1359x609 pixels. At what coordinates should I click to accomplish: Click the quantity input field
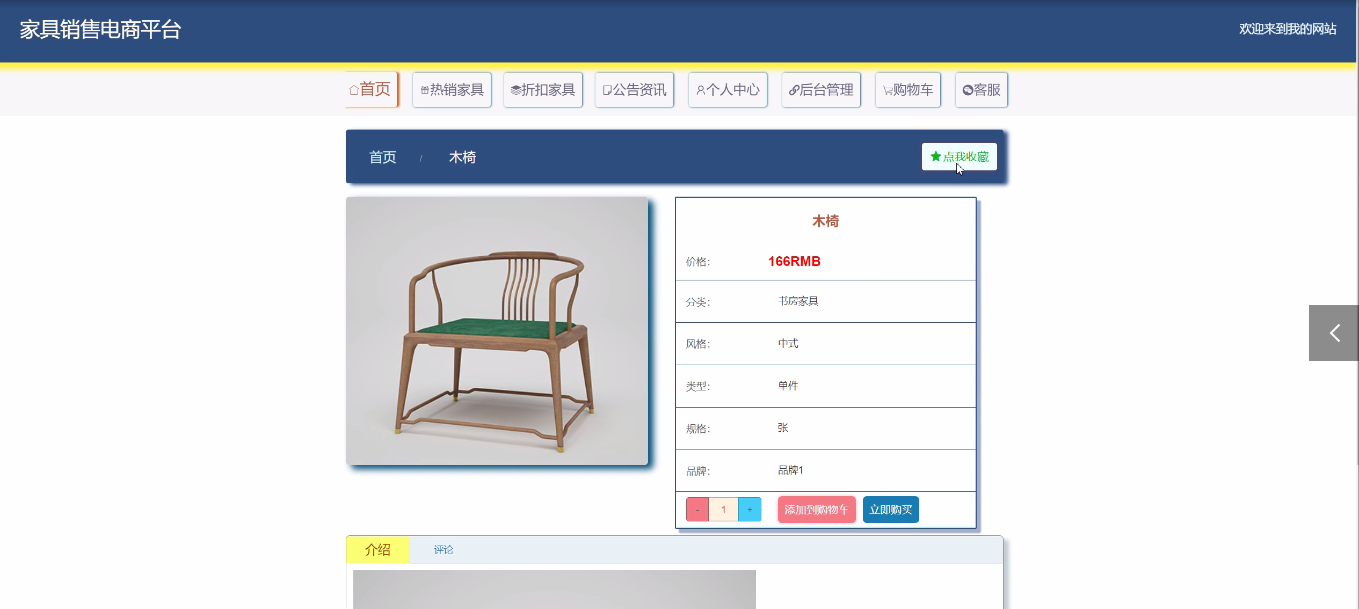pos(723,510)
